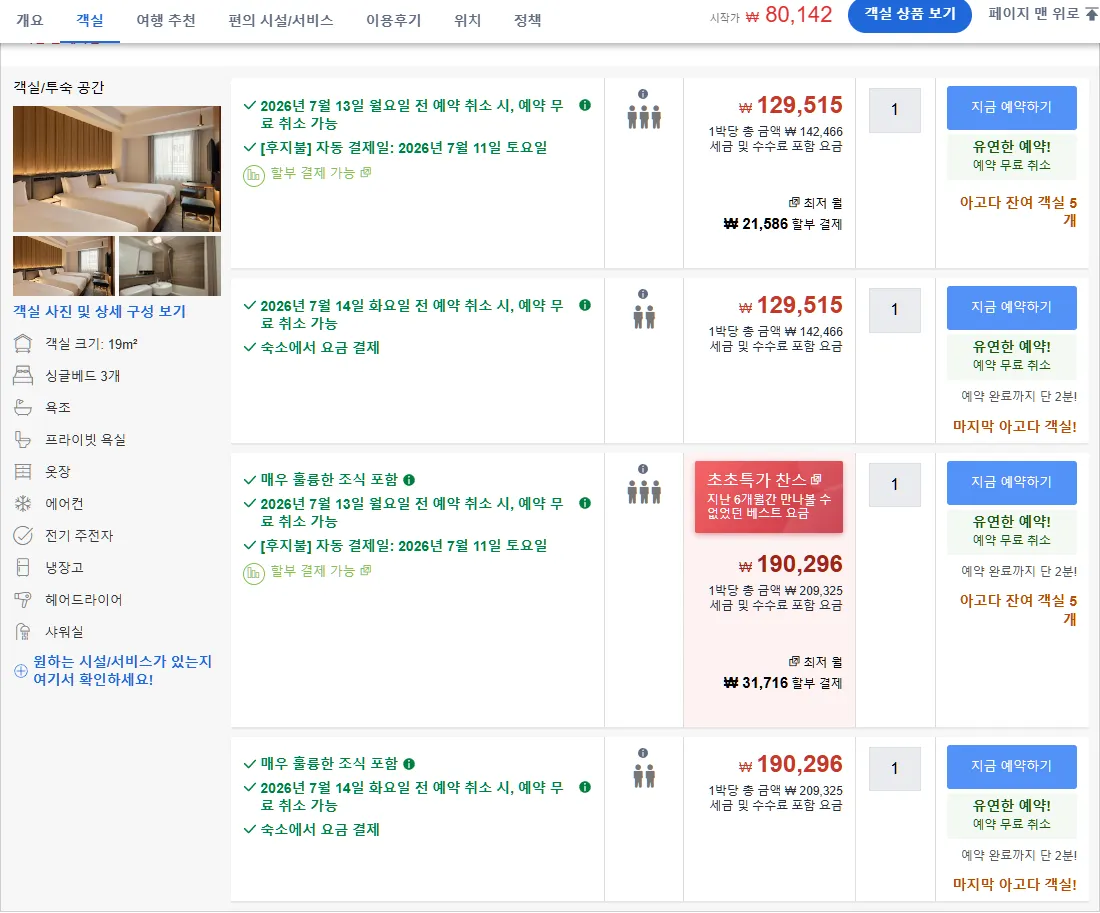
Task: Click the three-guest occupancy icon in first offer
Action: pyautogui.click(x=644, y=117)
